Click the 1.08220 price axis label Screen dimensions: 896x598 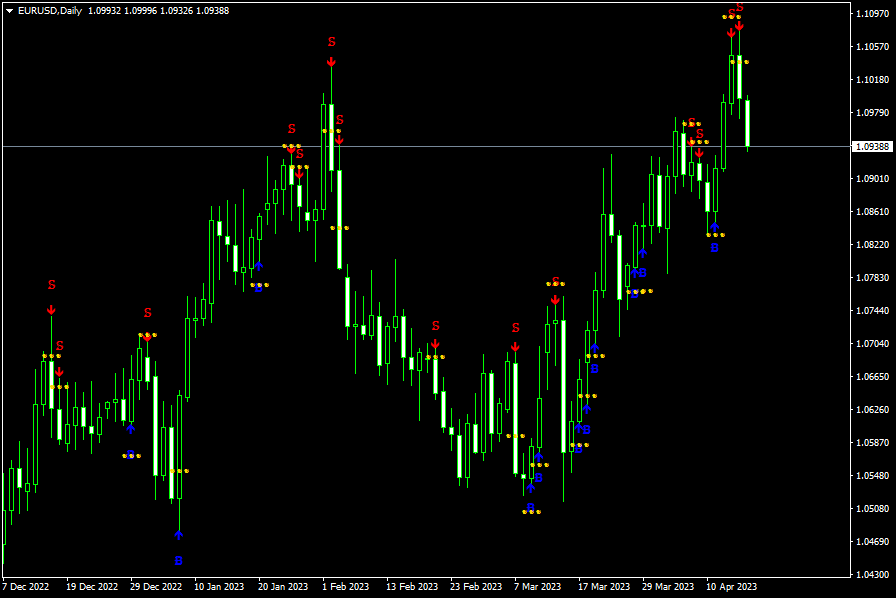(873, 245)
